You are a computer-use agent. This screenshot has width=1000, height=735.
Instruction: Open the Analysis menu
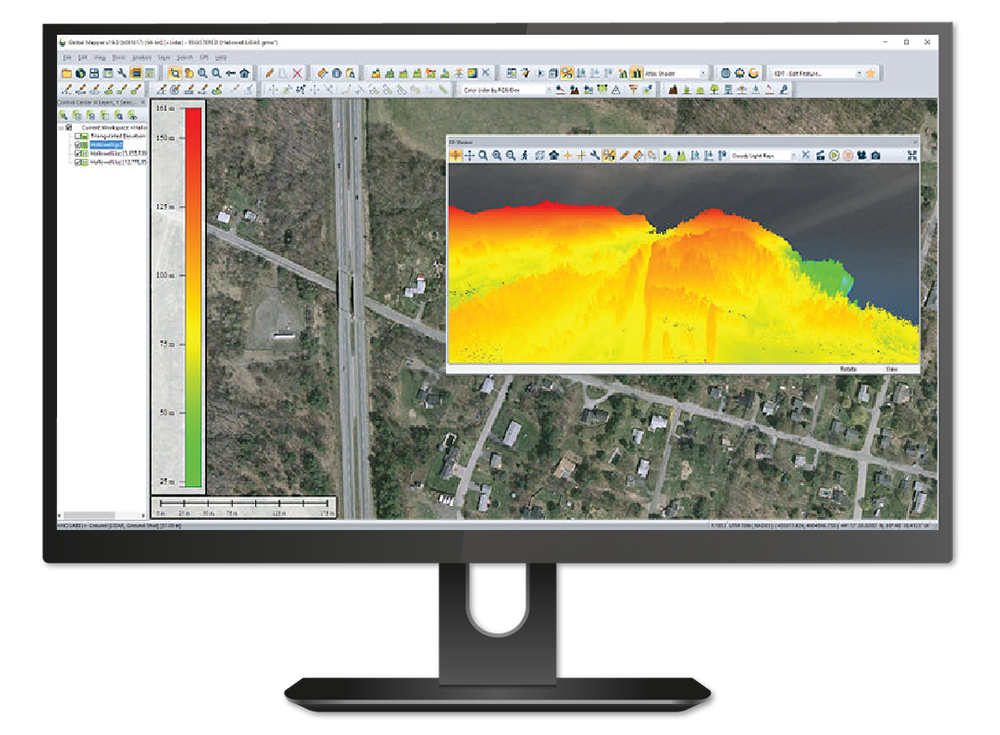coord(140,57)
